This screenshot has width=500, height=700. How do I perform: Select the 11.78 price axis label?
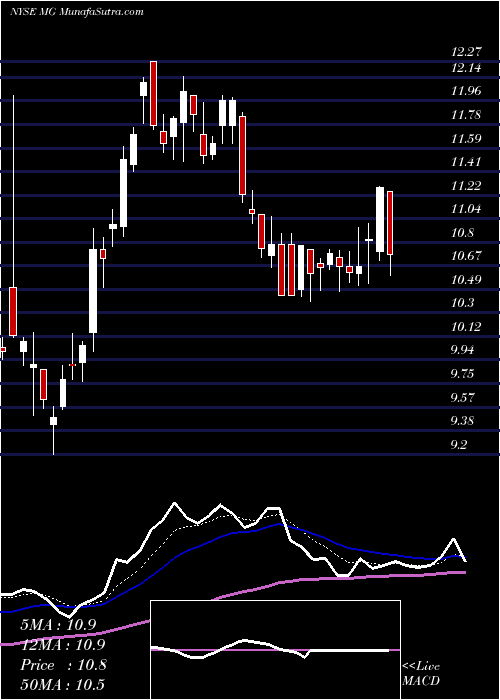[467, 115]
